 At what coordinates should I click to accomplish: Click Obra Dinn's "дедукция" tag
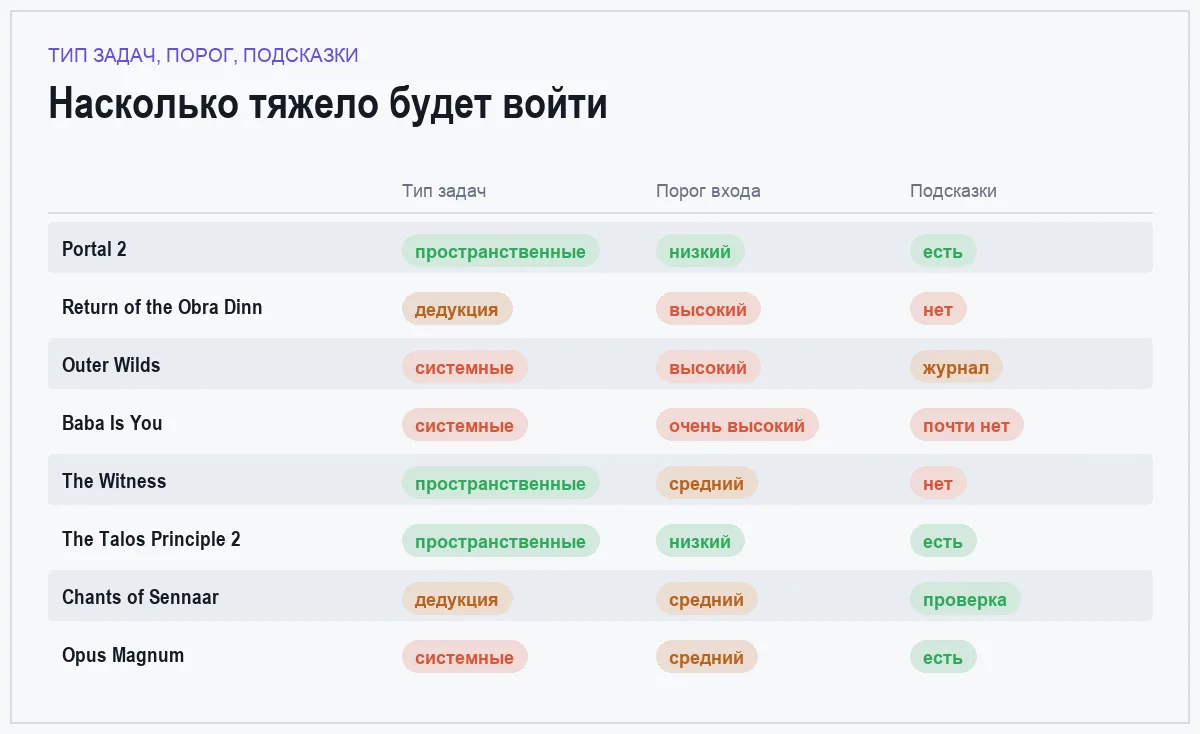(457, 309)
